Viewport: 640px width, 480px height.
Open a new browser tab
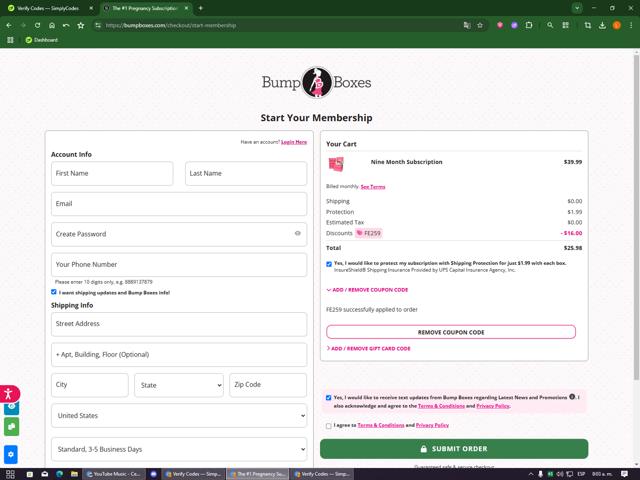(200, 8)
